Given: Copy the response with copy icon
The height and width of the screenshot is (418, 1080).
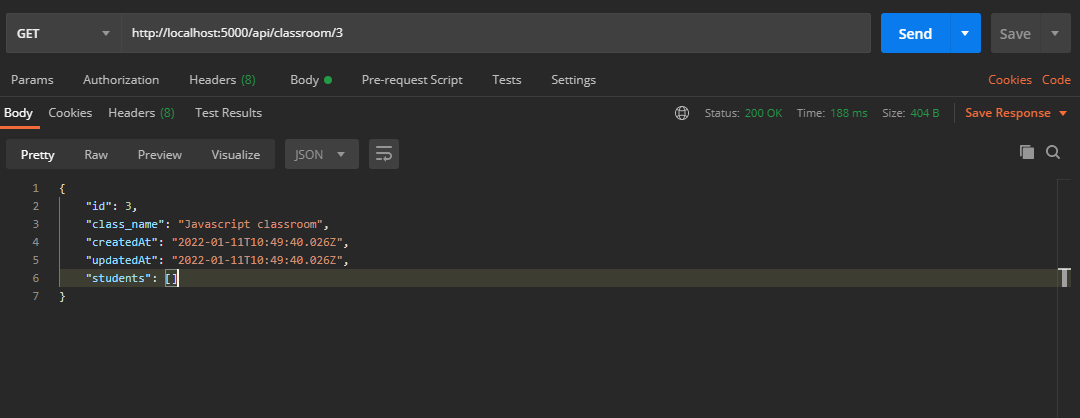Looking at the screenshot, I should 1027,152.
